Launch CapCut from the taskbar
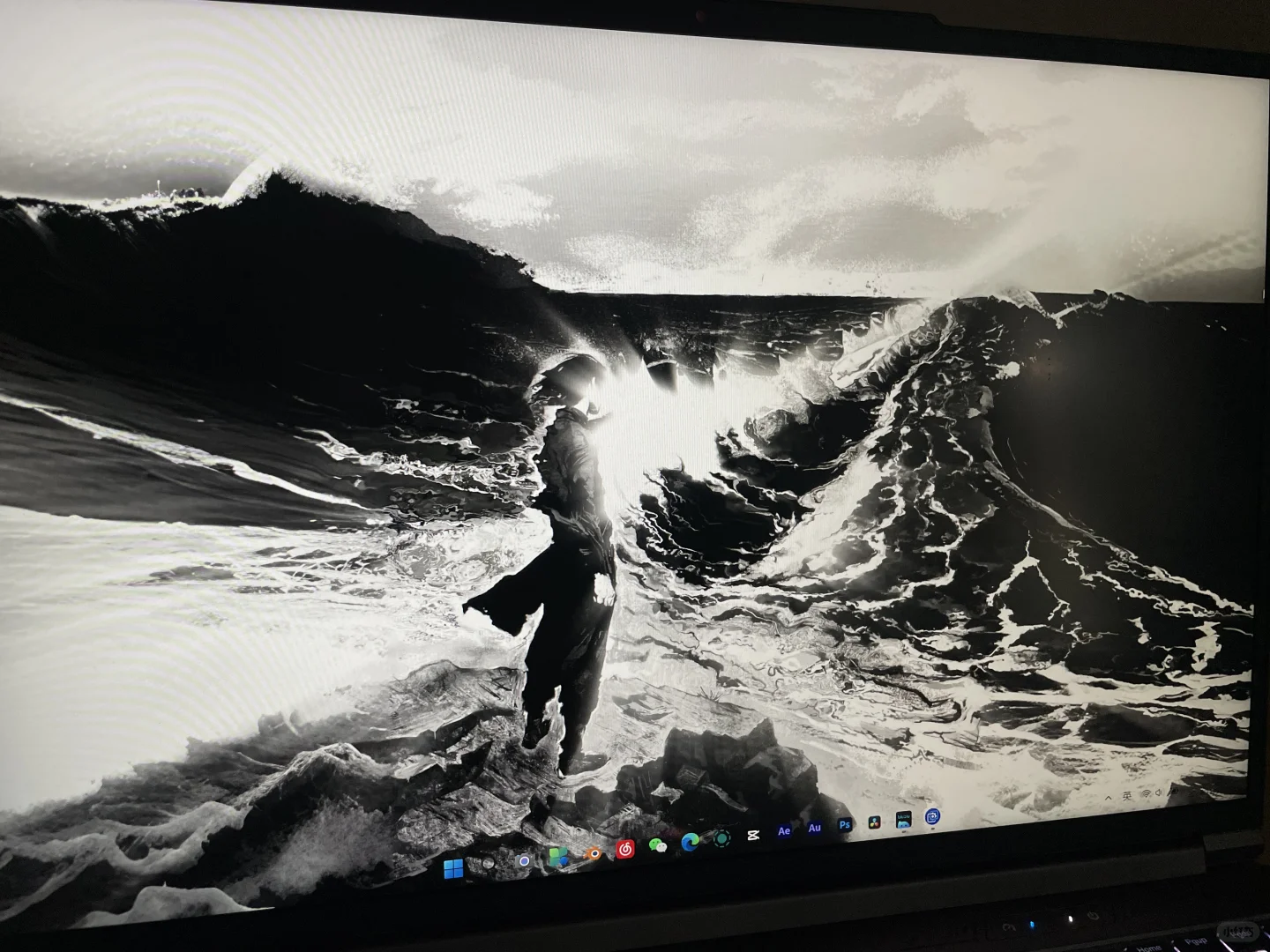1270x952 pixels. (753, 835)
